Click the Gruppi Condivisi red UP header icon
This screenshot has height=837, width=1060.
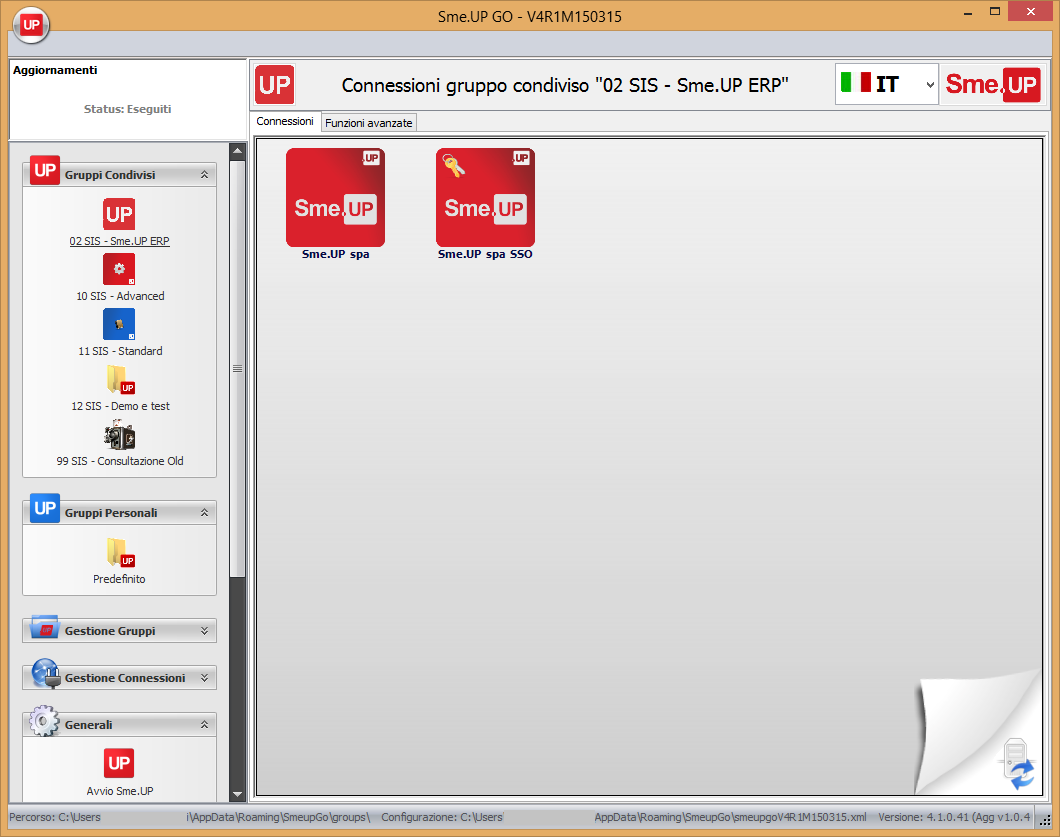click(x=45, y=170)
